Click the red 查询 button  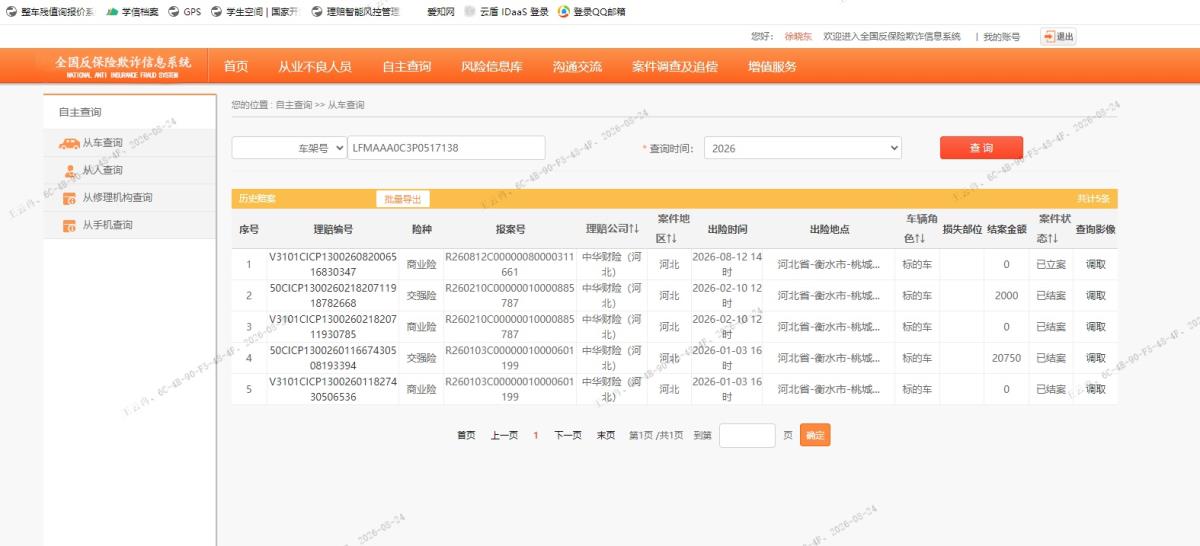(x=981, y=148)
